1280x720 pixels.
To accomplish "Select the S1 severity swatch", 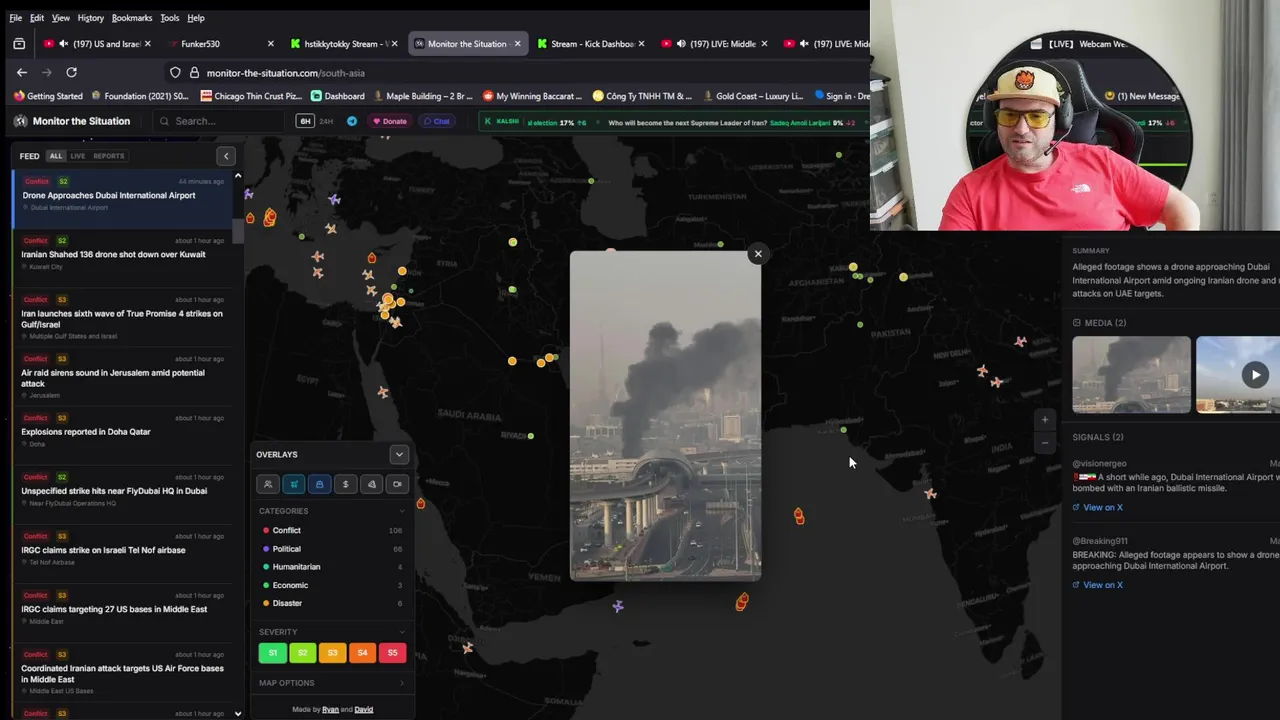I will click(x=273, y=653).
